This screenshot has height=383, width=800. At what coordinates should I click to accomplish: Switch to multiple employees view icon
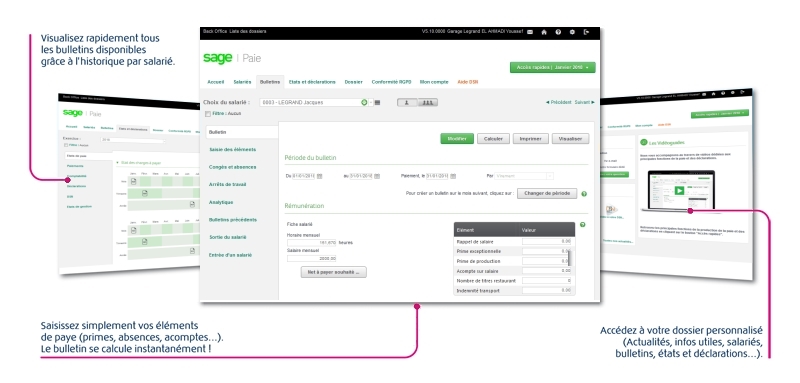tap(428, 103)
